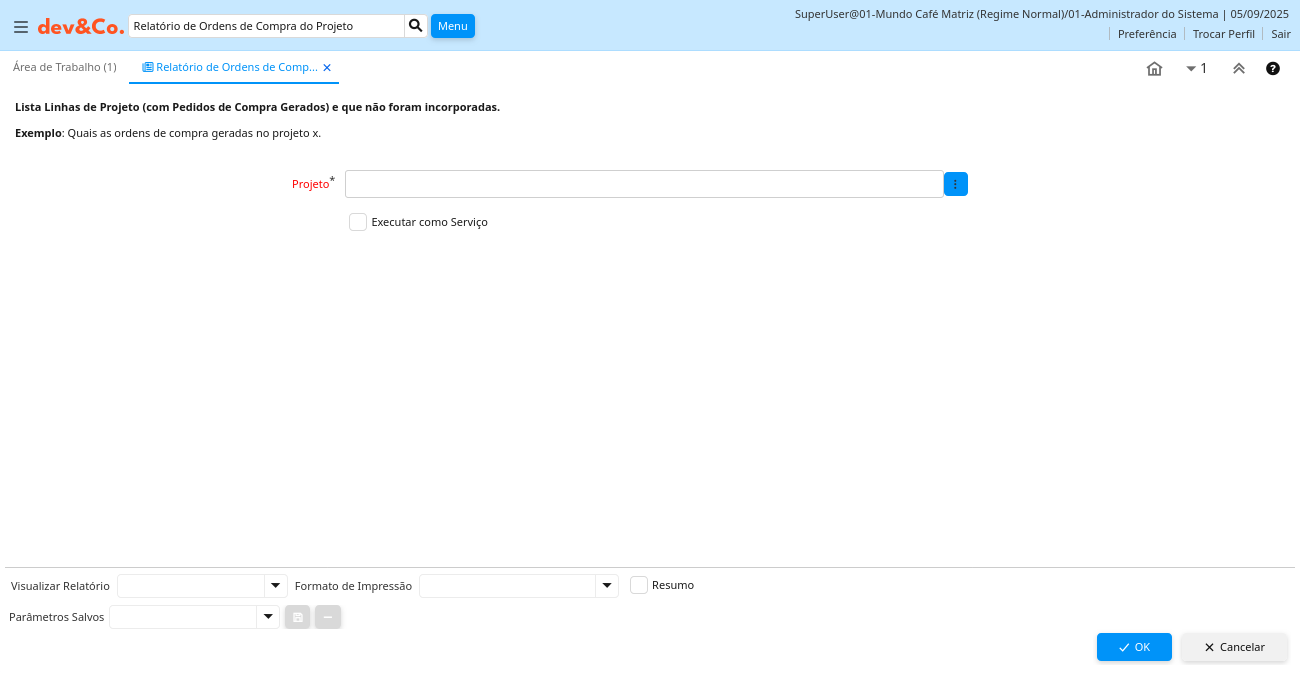Open Projeto lookup options button
The image size is (1300, 674).
tap(955, 184)
